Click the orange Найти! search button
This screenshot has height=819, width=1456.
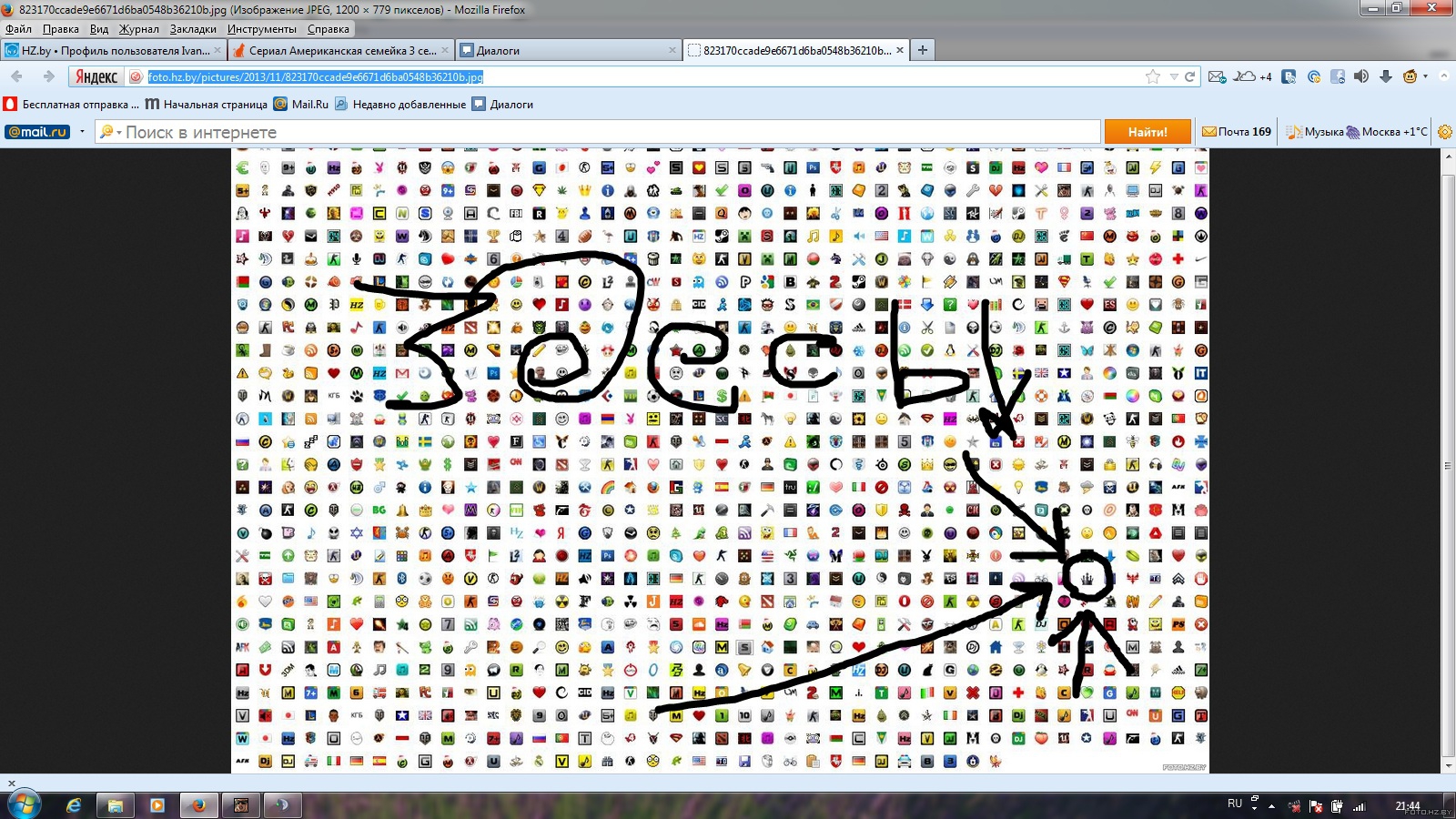1148,132
